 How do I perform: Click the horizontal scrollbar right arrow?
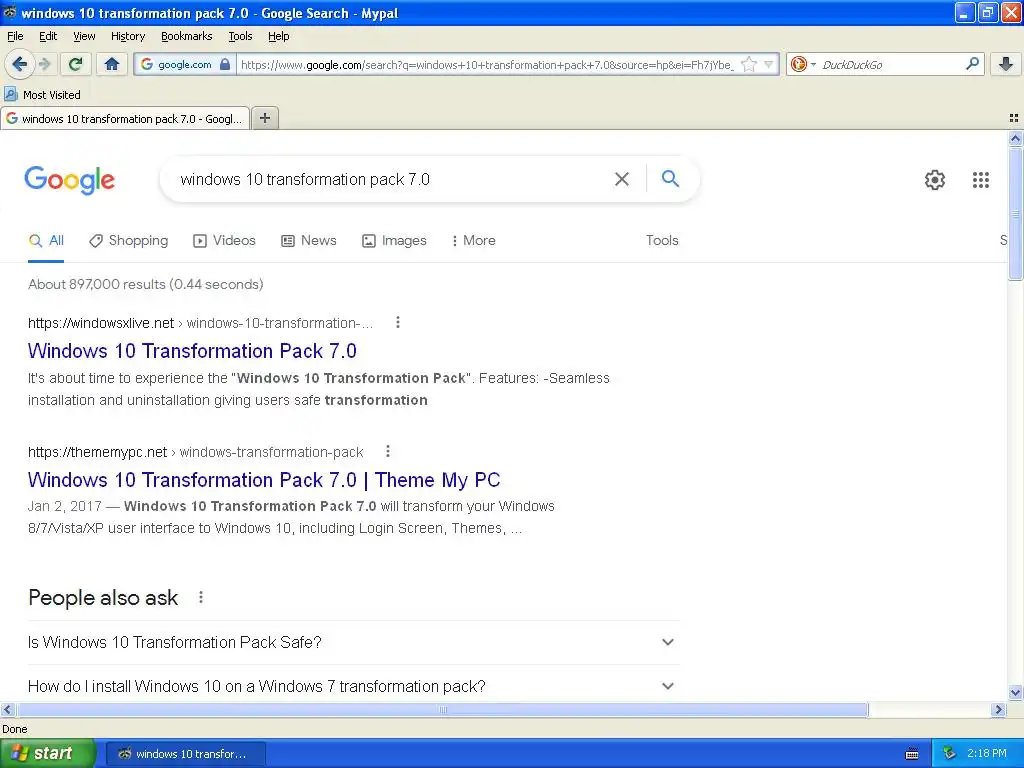(998, 709)
